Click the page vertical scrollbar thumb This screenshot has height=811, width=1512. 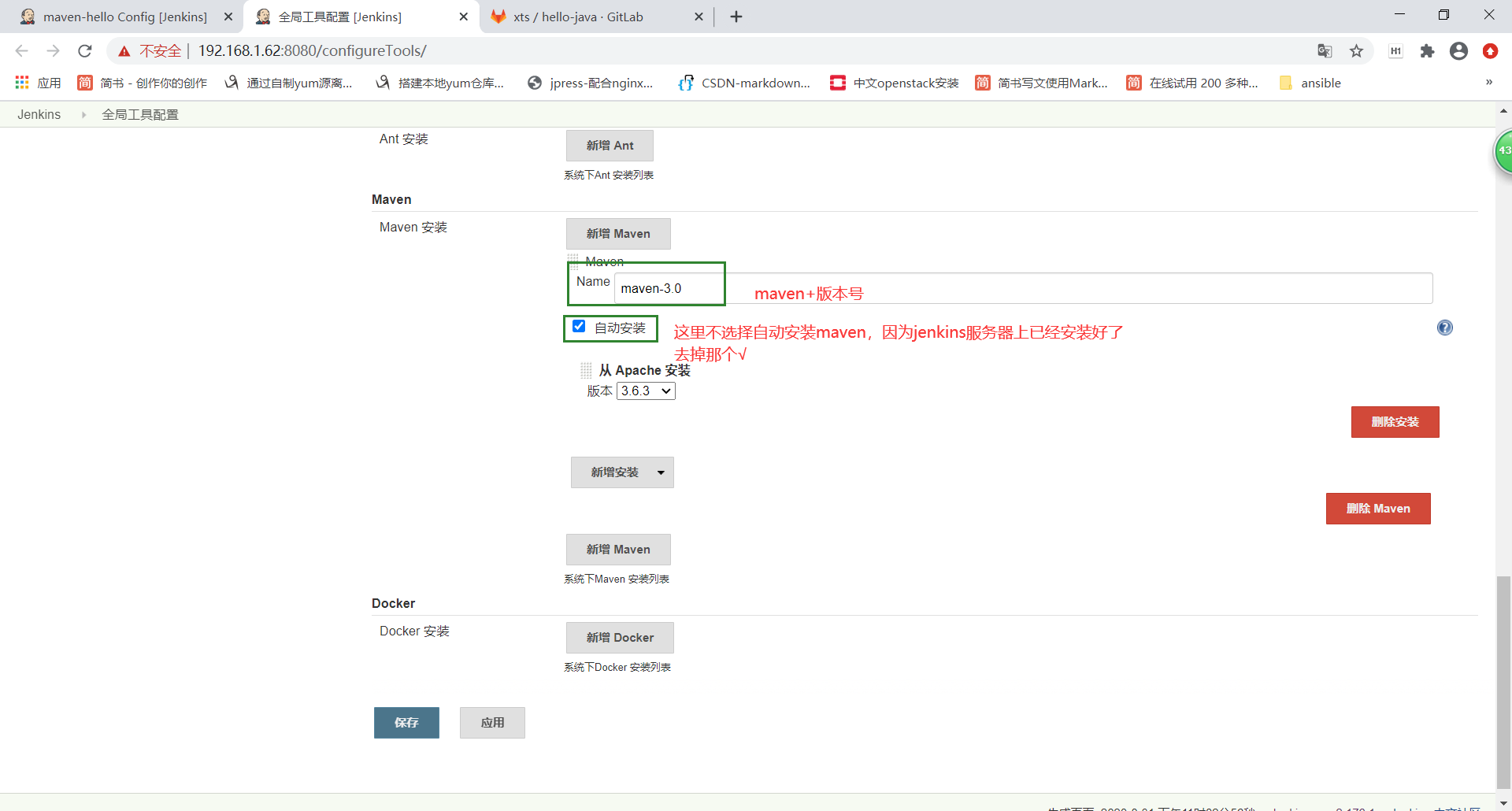coord(1503,681)
